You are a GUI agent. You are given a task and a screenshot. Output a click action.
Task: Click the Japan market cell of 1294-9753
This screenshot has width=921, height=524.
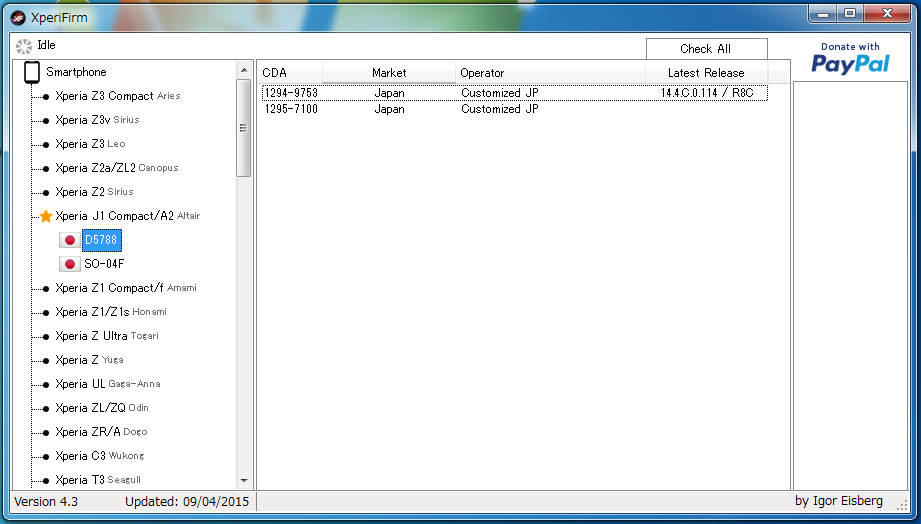(x=389, y=93)
